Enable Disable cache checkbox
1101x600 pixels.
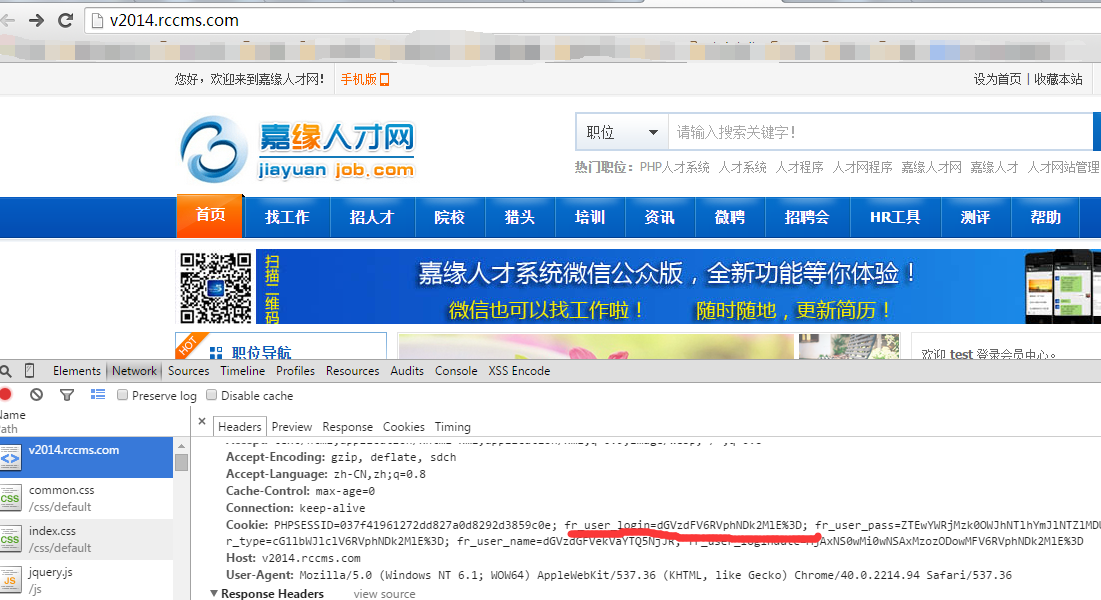click(x=211, y=395)
